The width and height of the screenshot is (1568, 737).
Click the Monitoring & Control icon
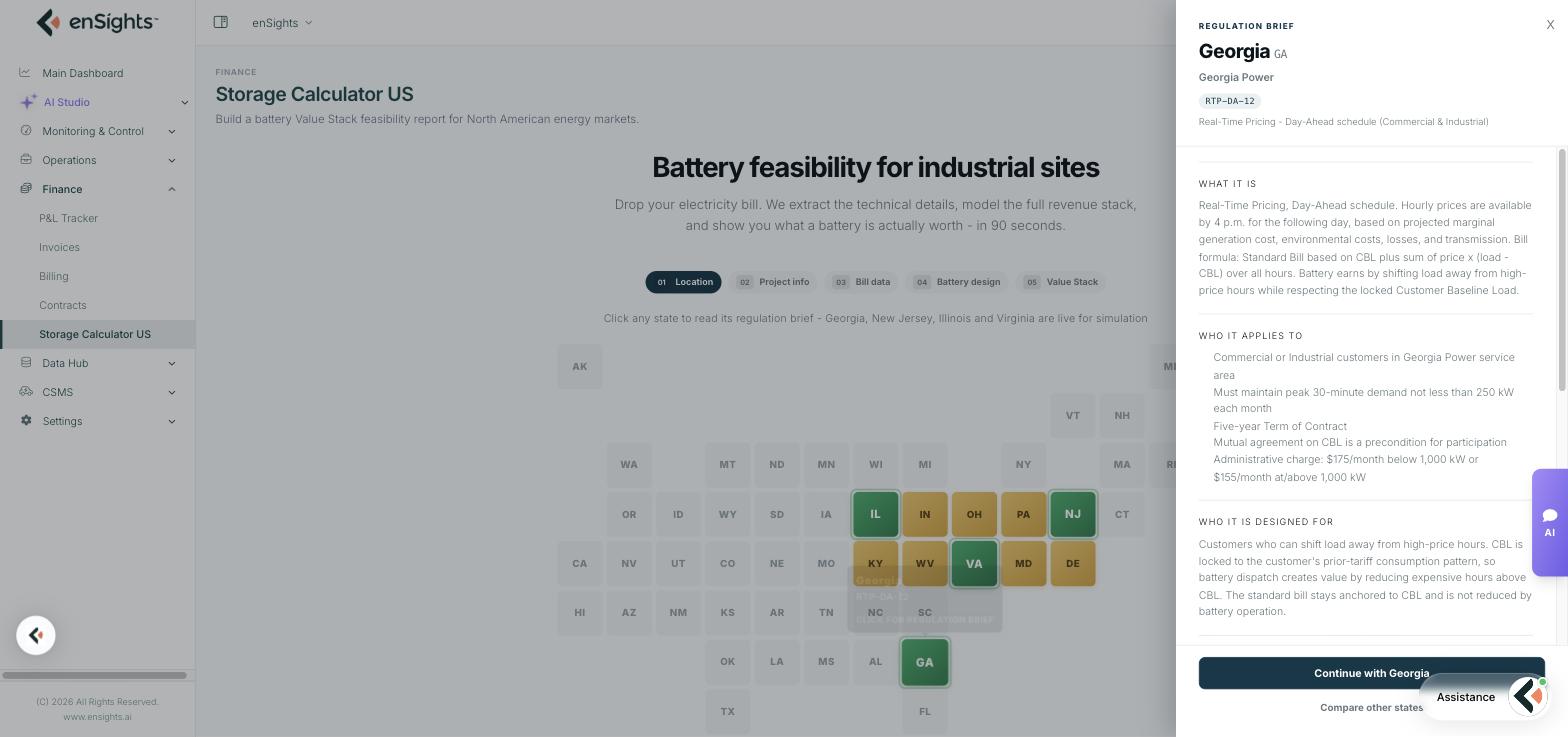26,130
